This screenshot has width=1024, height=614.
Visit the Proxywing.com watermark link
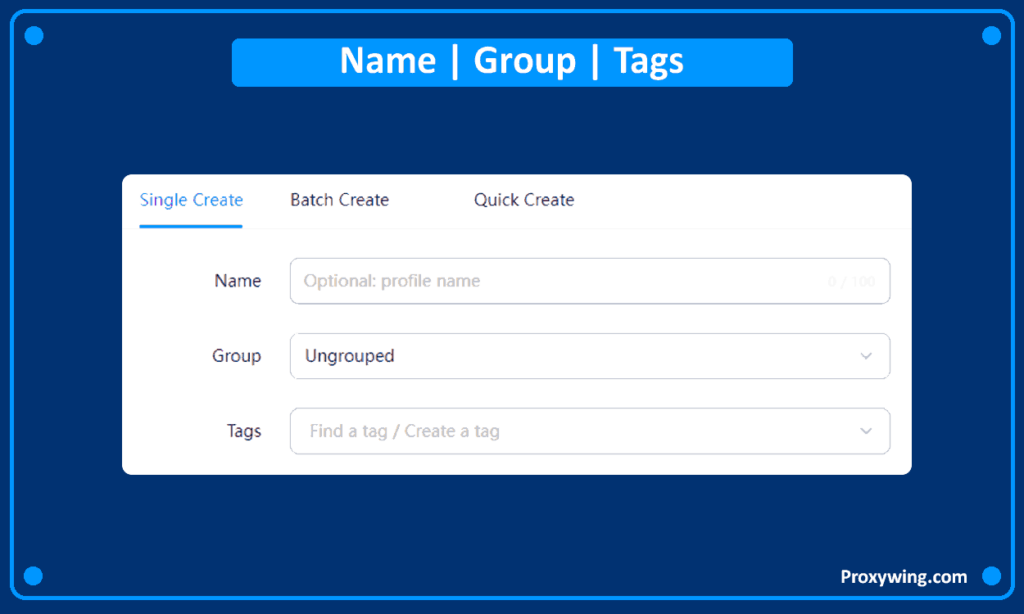coord(903,576)
